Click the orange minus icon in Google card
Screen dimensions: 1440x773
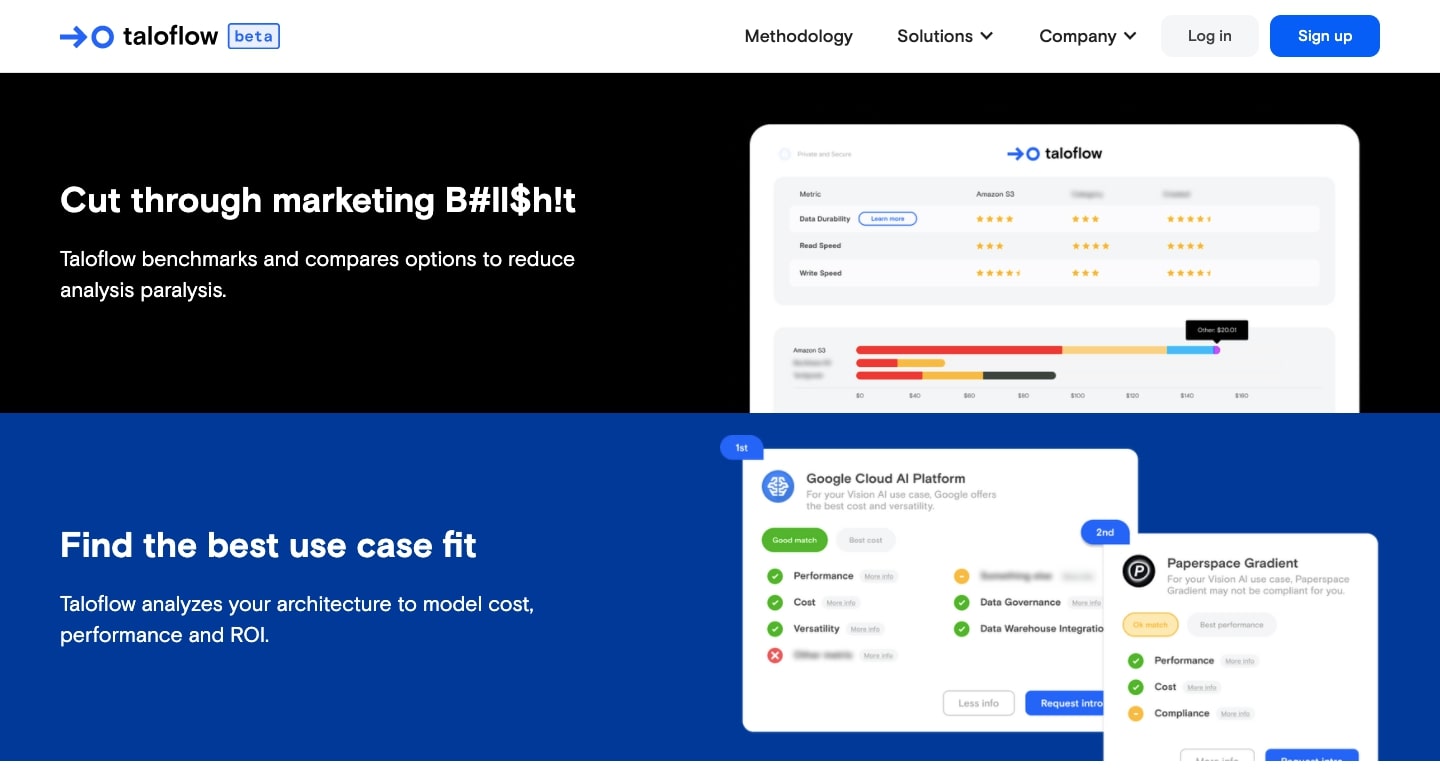(x=961, y=576)
